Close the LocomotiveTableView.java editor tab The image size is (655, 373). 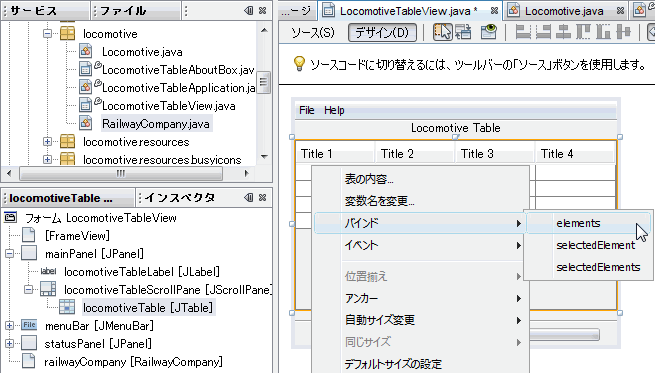494,11
